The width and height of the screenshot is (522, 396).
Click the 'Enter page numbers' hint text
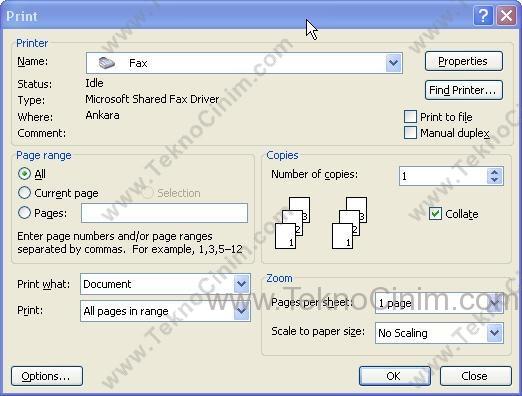(x=130, y=243)
